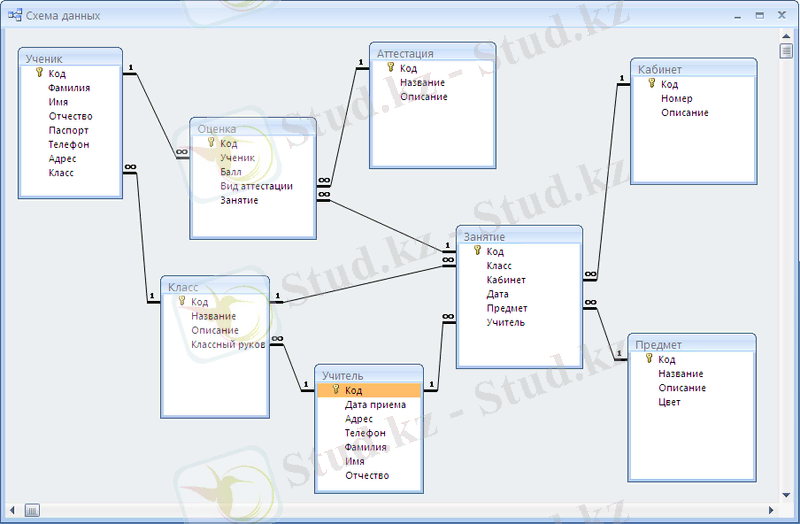Select Отчество field in Ученик table
Screen dimensions: 800x524
(70, 116)
